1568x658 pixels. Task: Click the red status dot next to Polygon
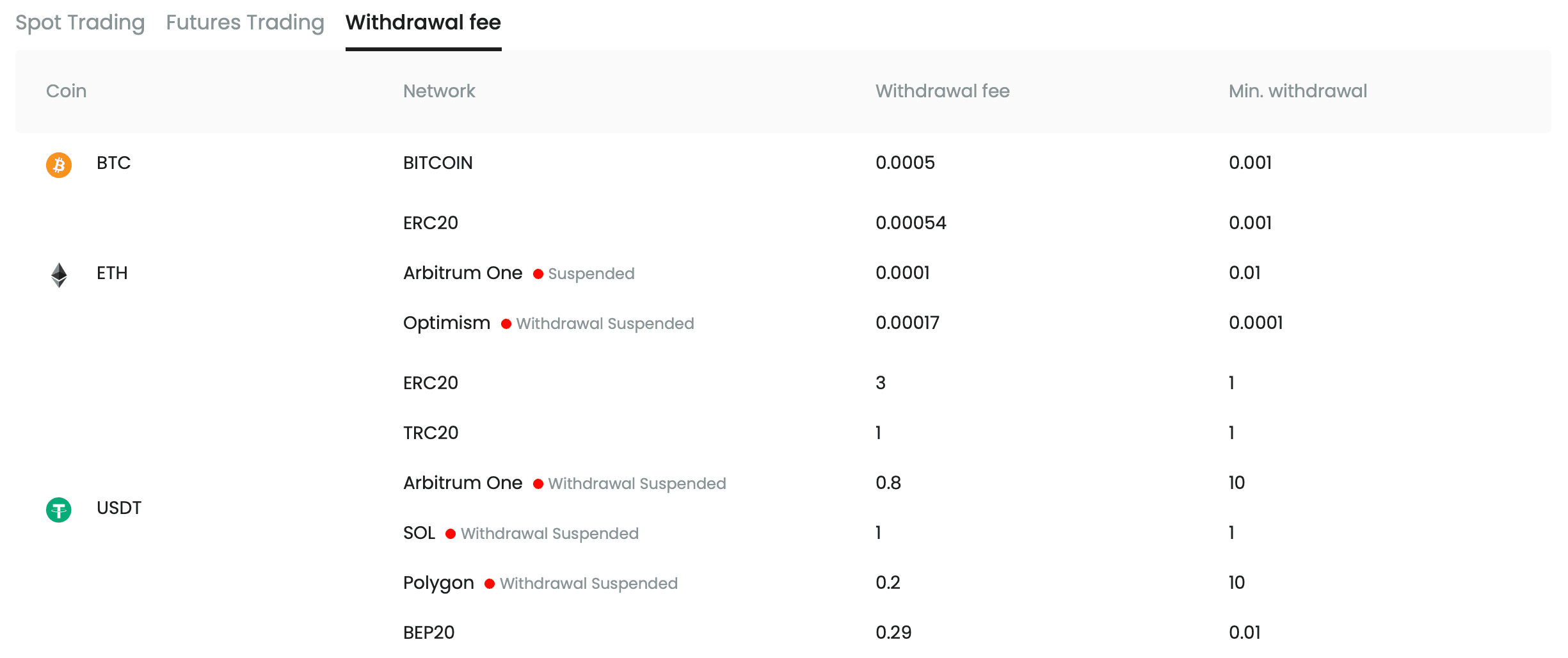coord(490,584)
